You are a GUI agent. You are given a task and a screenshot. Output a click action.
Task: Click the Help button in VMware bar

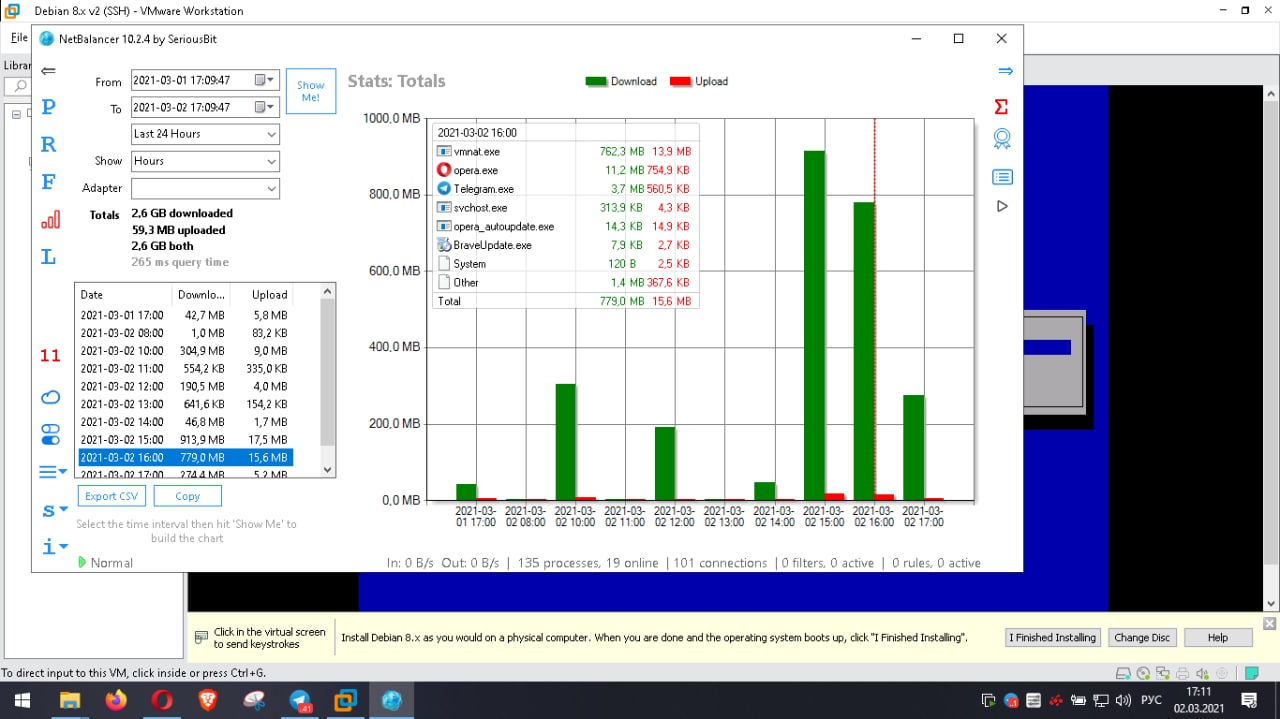tap(1217, 637)
